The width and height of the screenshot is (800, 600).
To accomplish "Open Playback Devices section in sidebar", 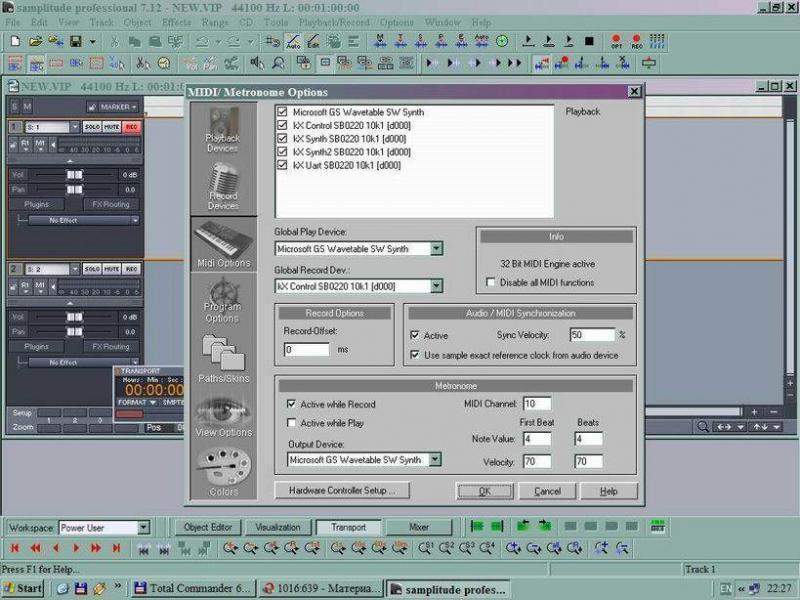I will pos(222,126).
